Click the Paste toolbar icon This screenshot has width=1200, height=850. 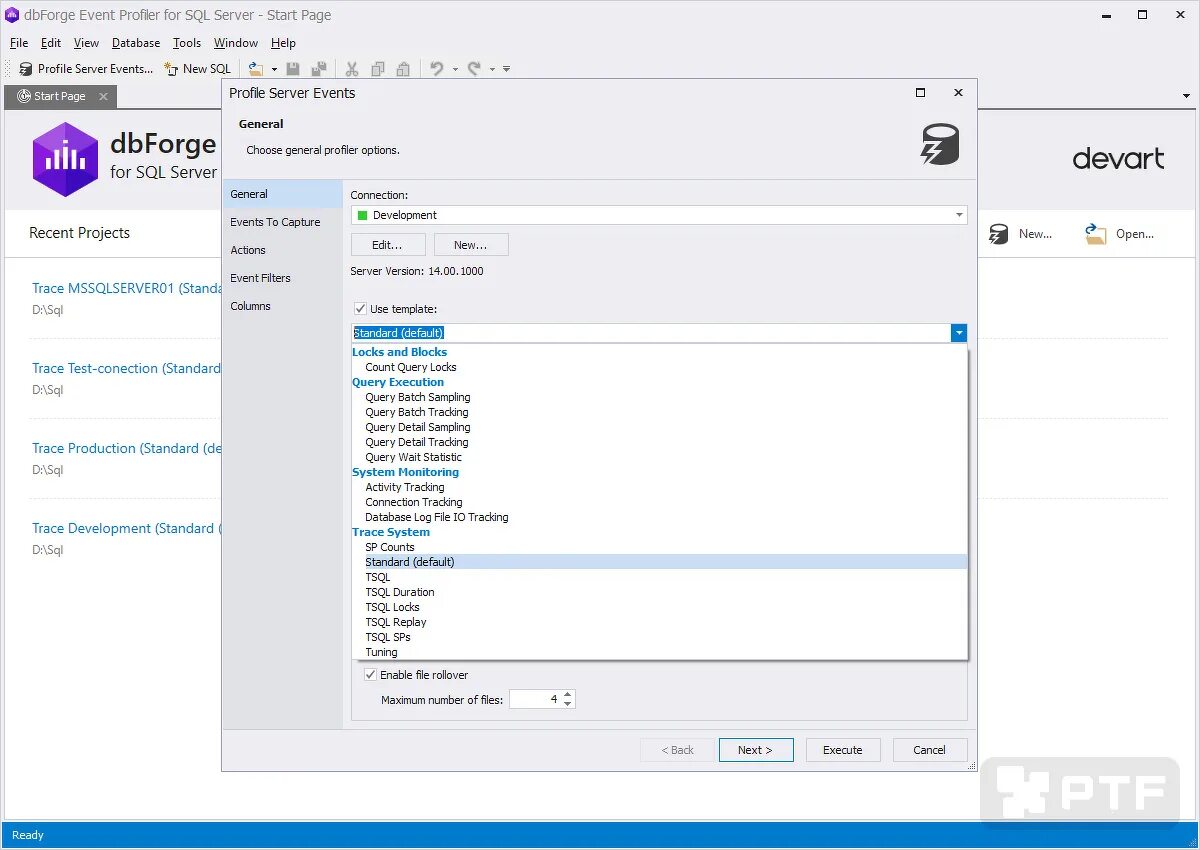click(x=403, y=69)
